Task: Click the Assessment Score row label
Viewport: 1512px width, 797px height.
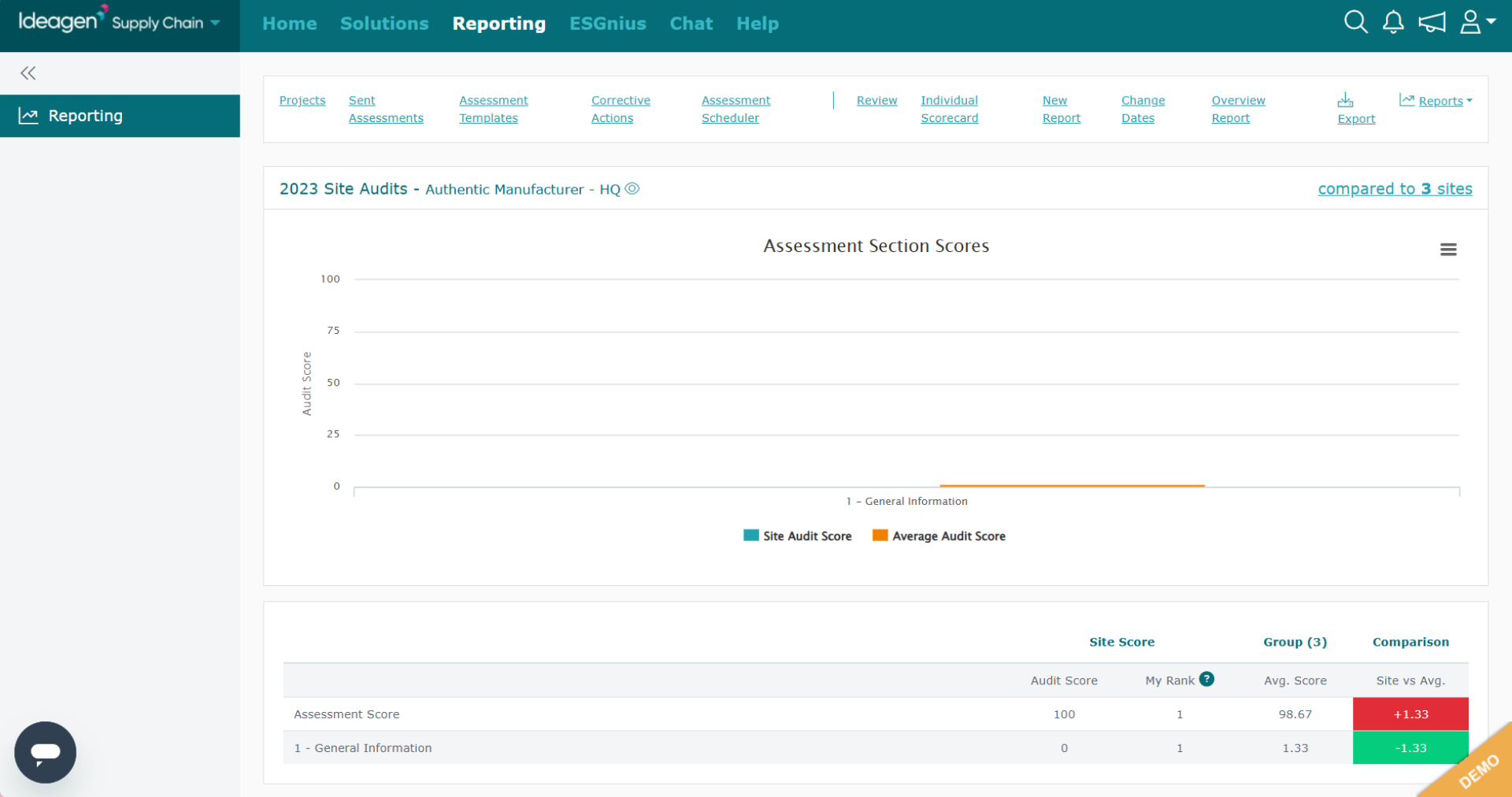Action: [346, 714]
